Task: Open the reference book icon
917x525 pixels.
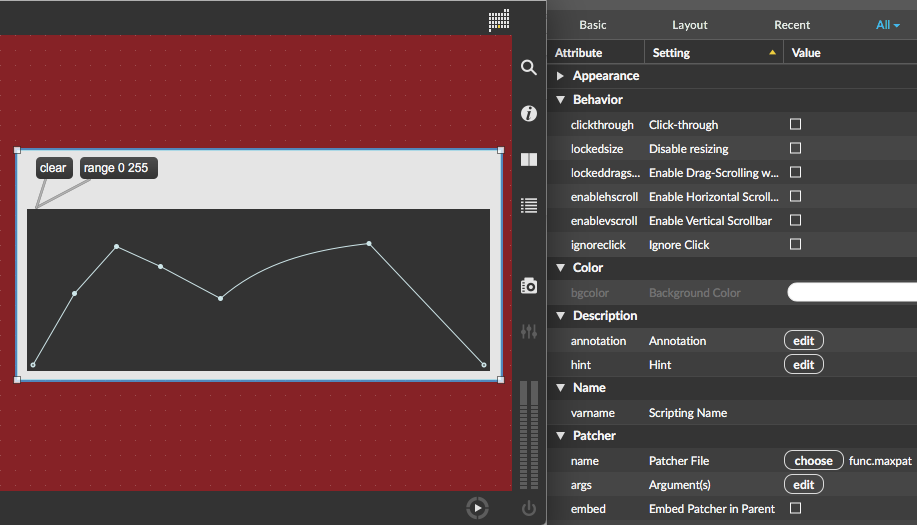Action: pyautogui.click(x=529, y=160)
